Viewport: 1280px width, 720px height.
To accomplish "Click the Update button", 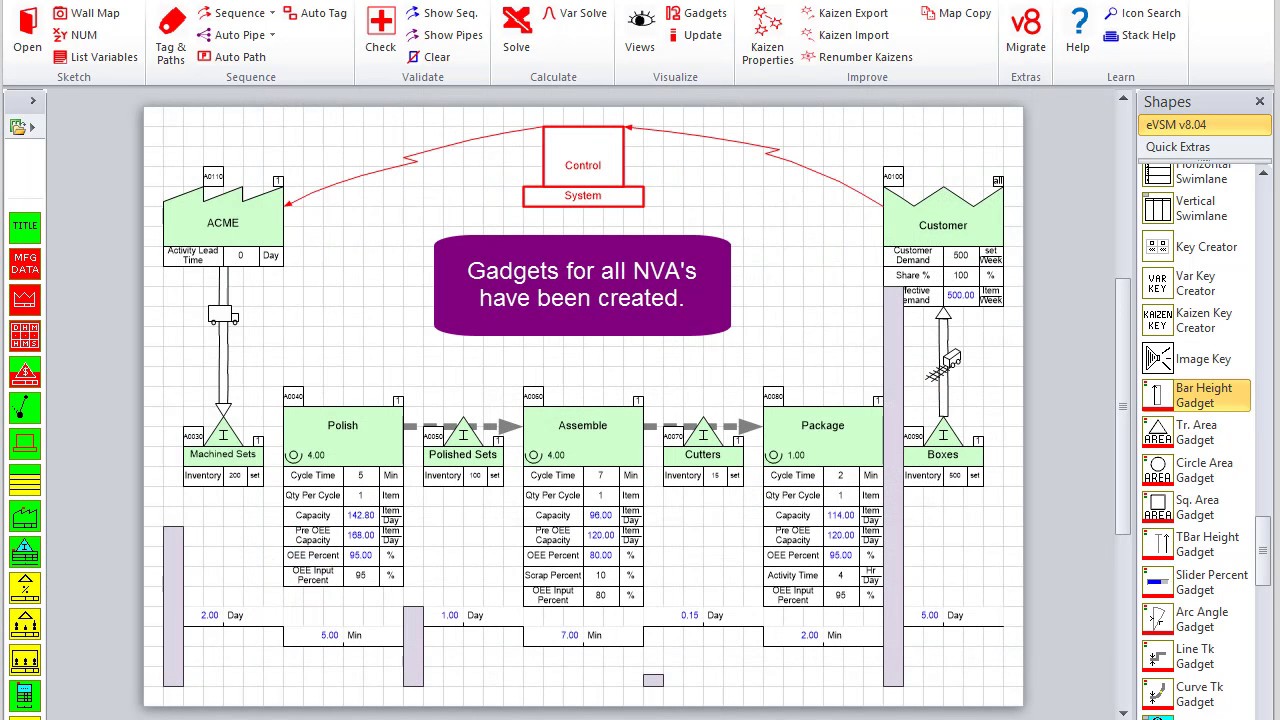I will click(693, 35).
